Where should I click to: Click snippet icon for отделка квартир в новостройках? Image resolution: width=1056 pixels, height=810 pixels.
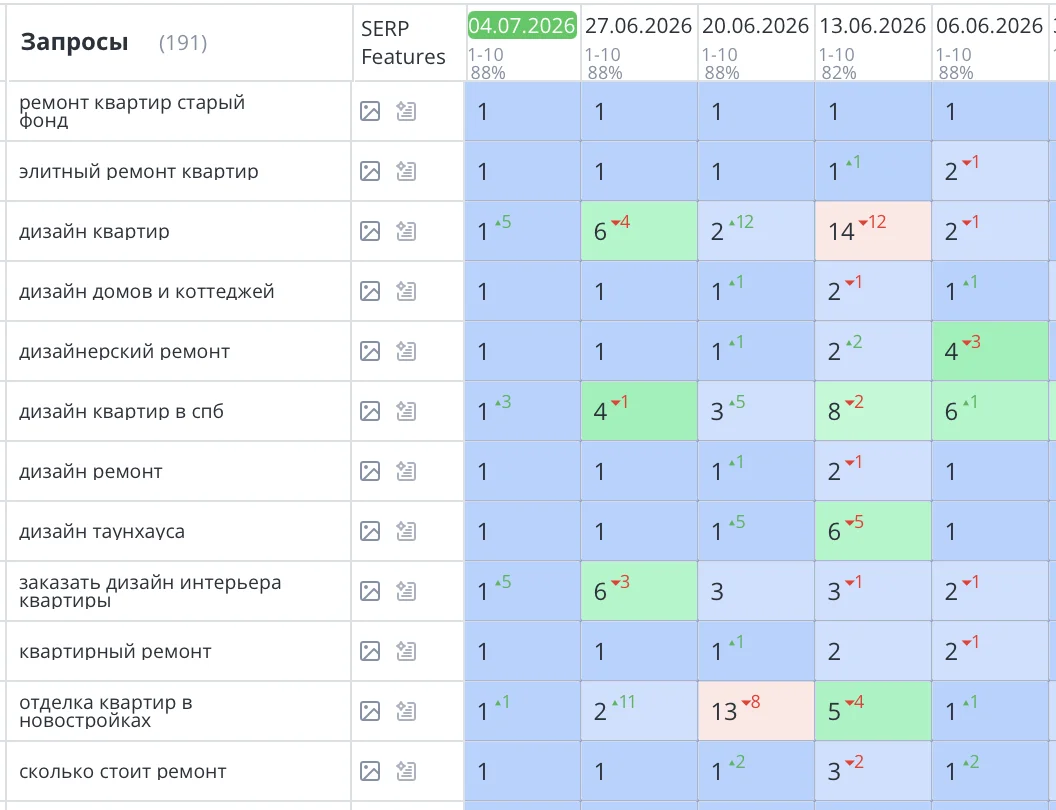406,711
